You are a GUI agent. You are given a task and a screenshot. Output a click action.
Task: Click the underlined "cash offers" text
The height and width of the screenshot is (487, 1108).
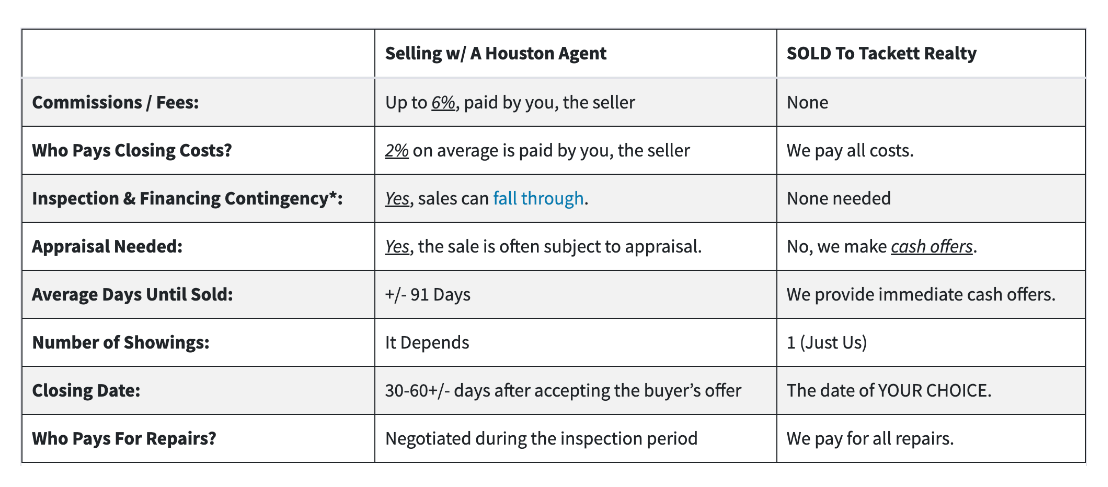tap(931, 246)
